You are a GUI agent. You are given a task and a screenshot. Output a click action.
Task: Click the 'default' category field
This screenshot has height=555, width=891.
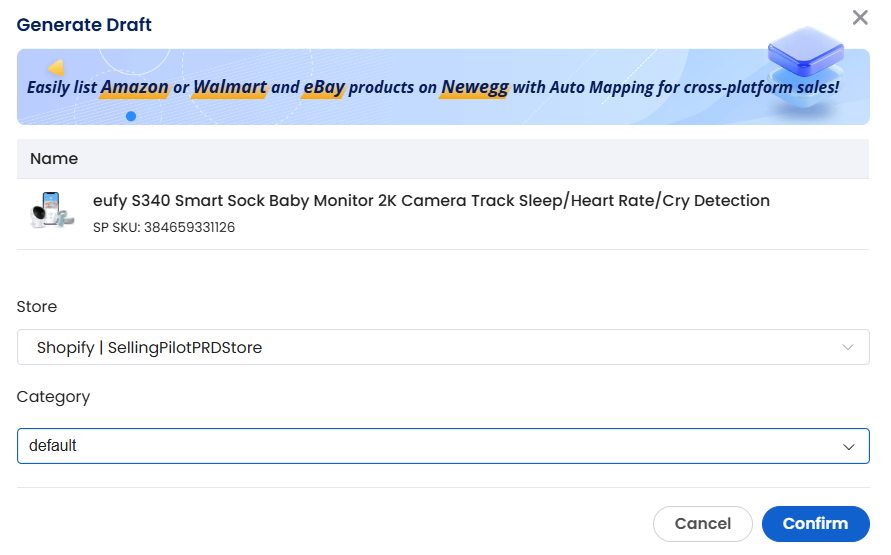tap(443, 446)
